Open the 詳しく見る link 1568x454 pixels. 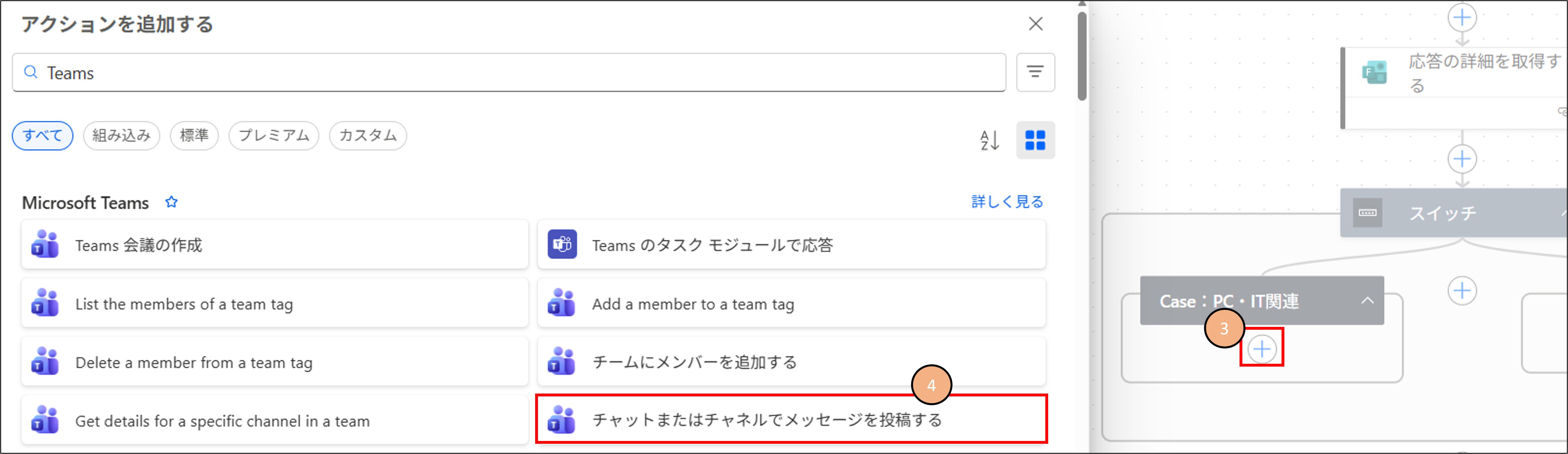(1007, 202)
